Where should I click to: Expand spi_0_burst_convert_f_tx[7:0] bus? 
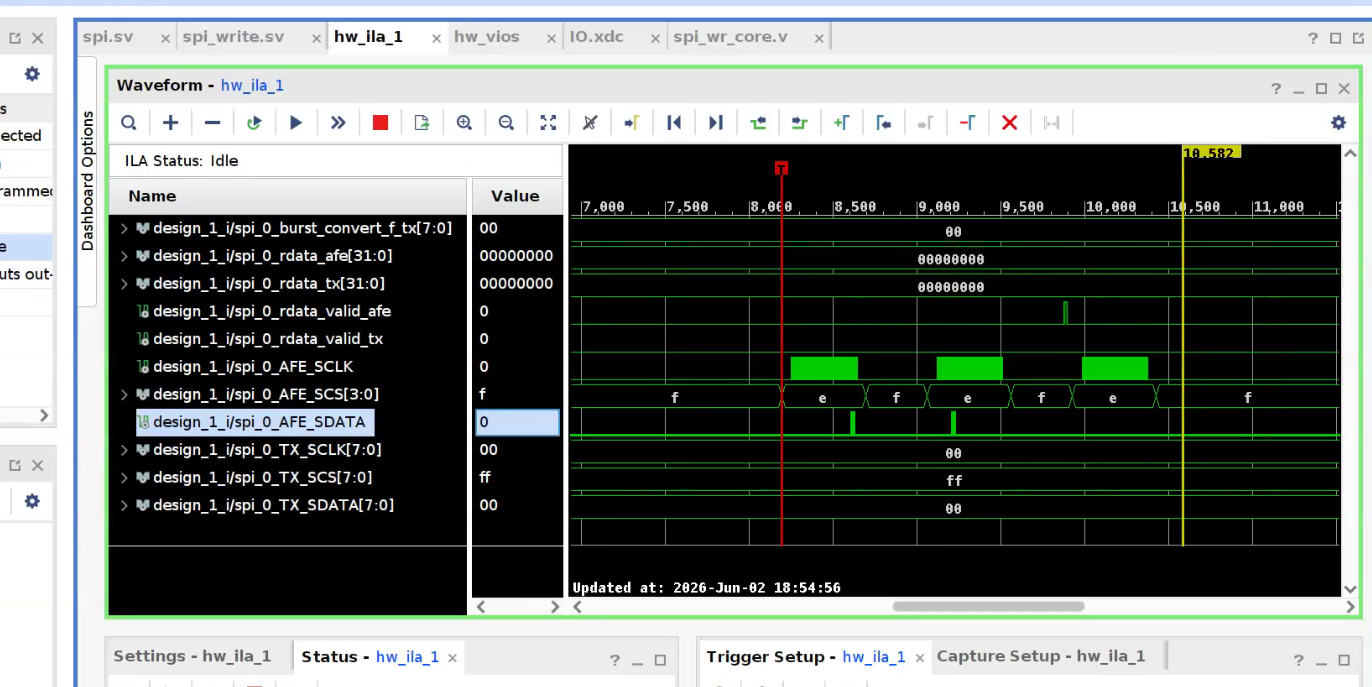click(x=124, y=228)
